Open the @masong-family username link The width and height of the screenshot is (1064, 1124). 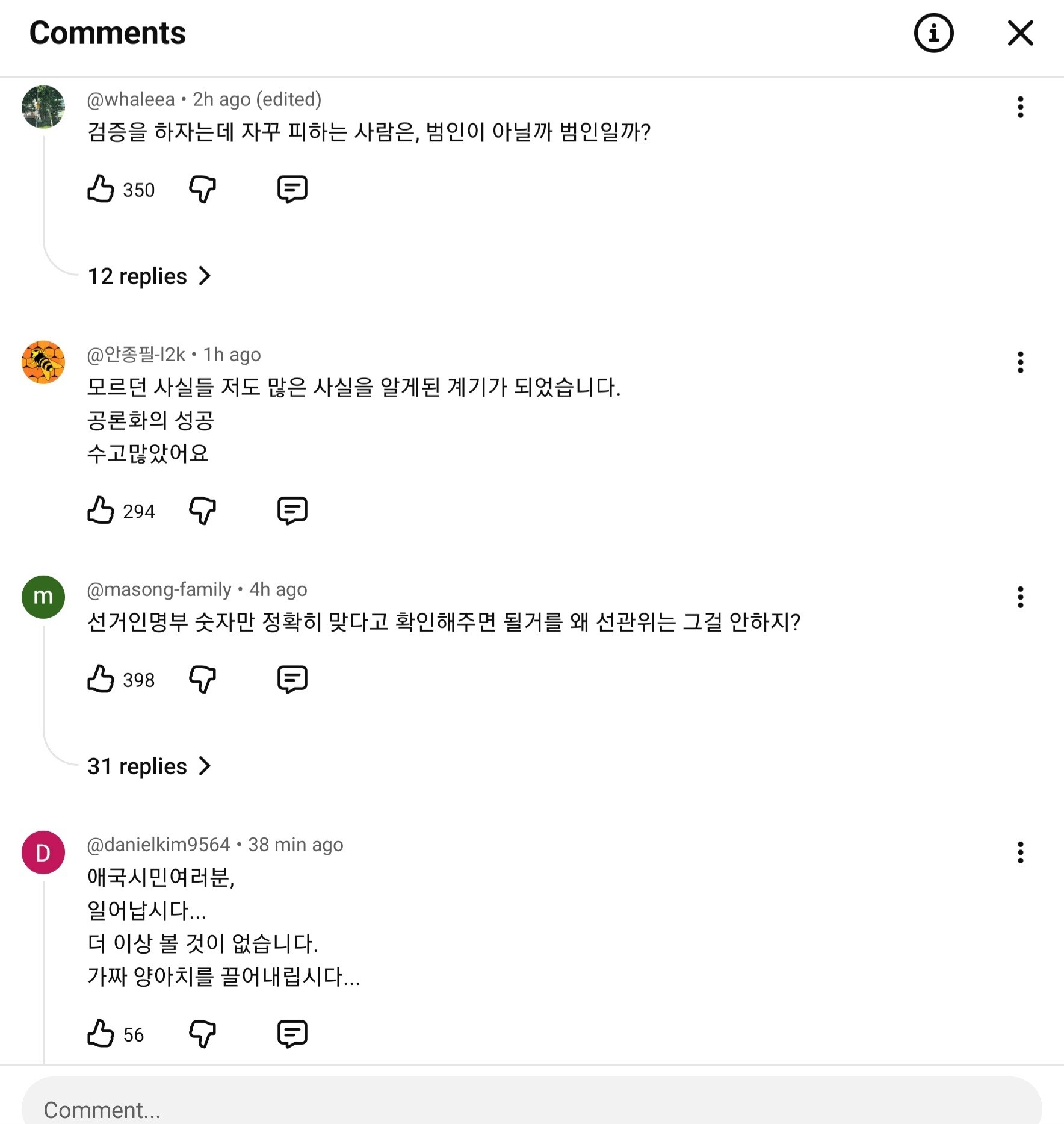159,589
